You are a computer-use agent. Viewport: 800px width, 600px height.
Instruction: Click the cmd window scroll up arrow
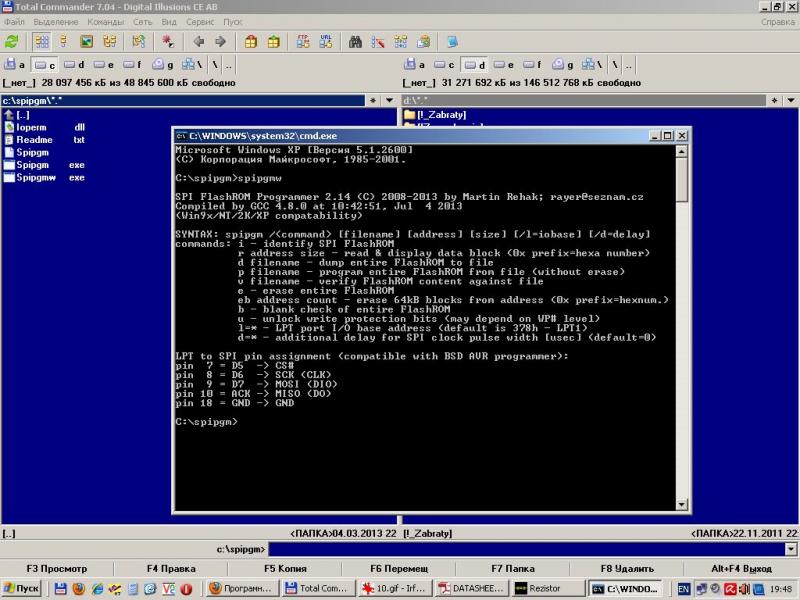(682, 151)
